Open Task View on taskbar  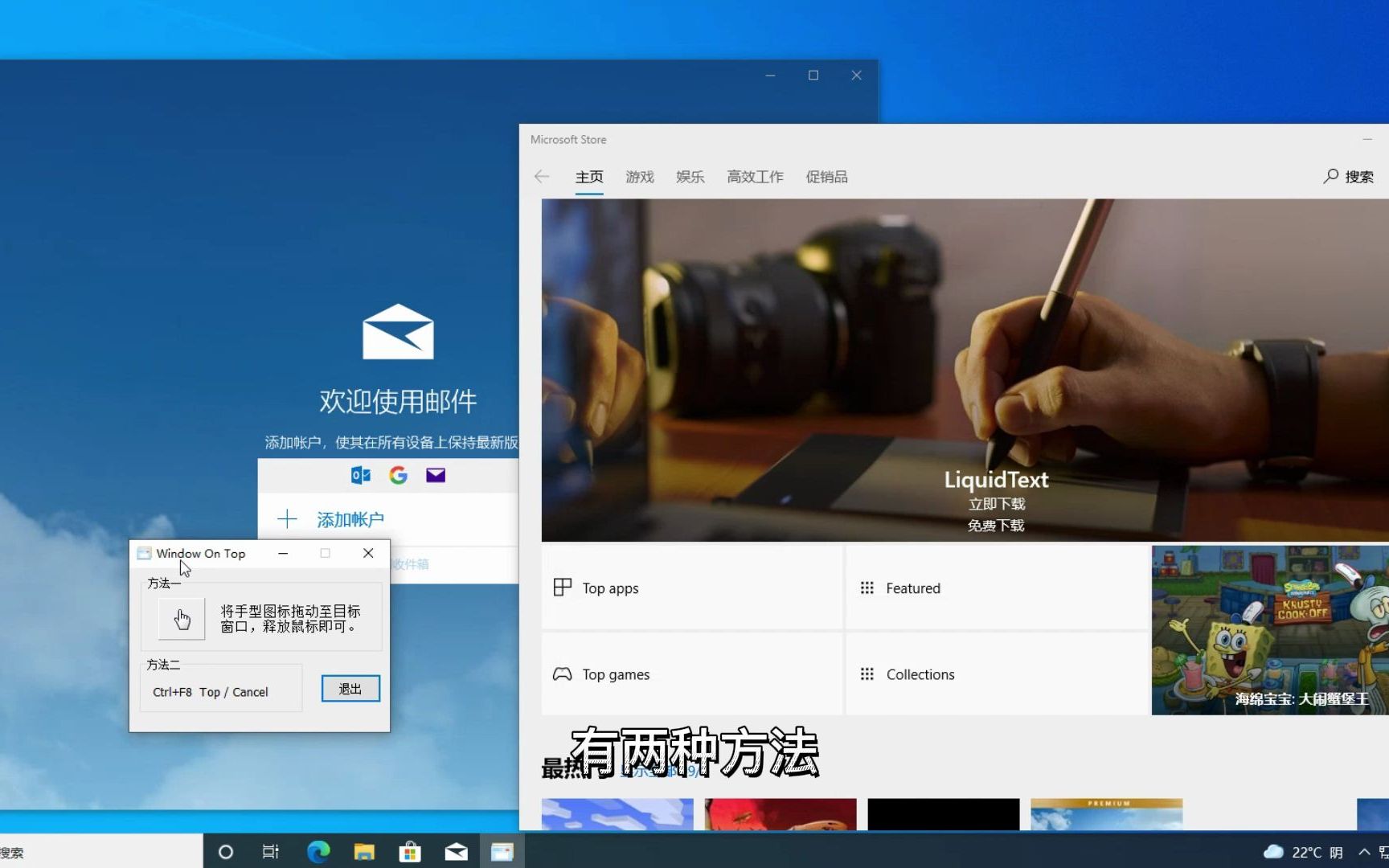click(x=271, y=852)
